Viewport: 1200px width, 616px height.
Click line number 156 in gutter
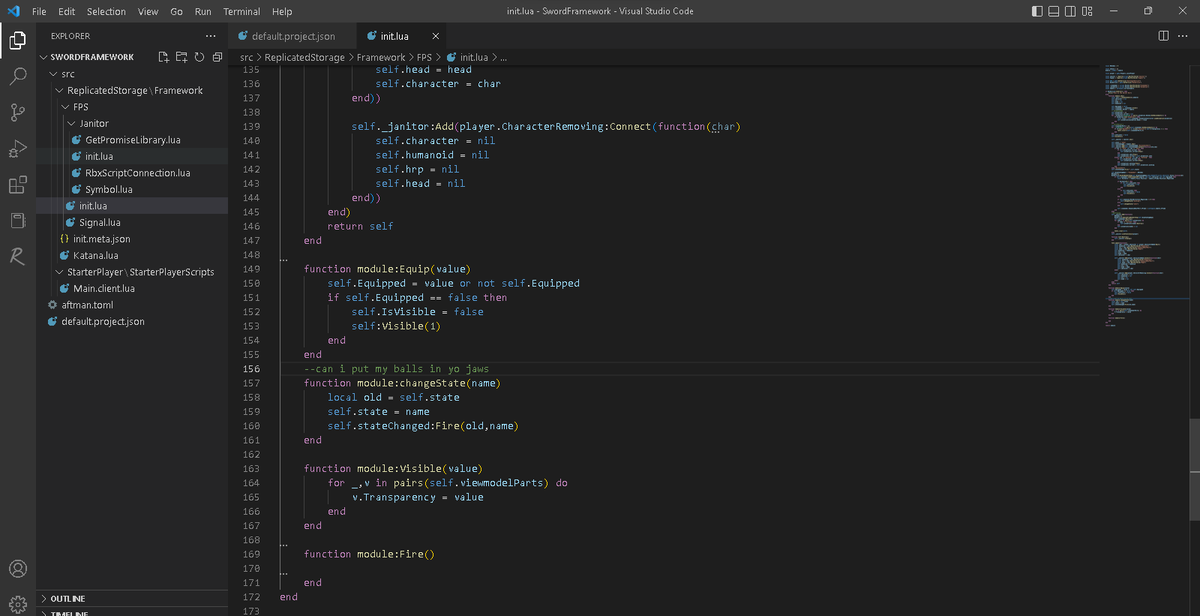click(251, 369)
